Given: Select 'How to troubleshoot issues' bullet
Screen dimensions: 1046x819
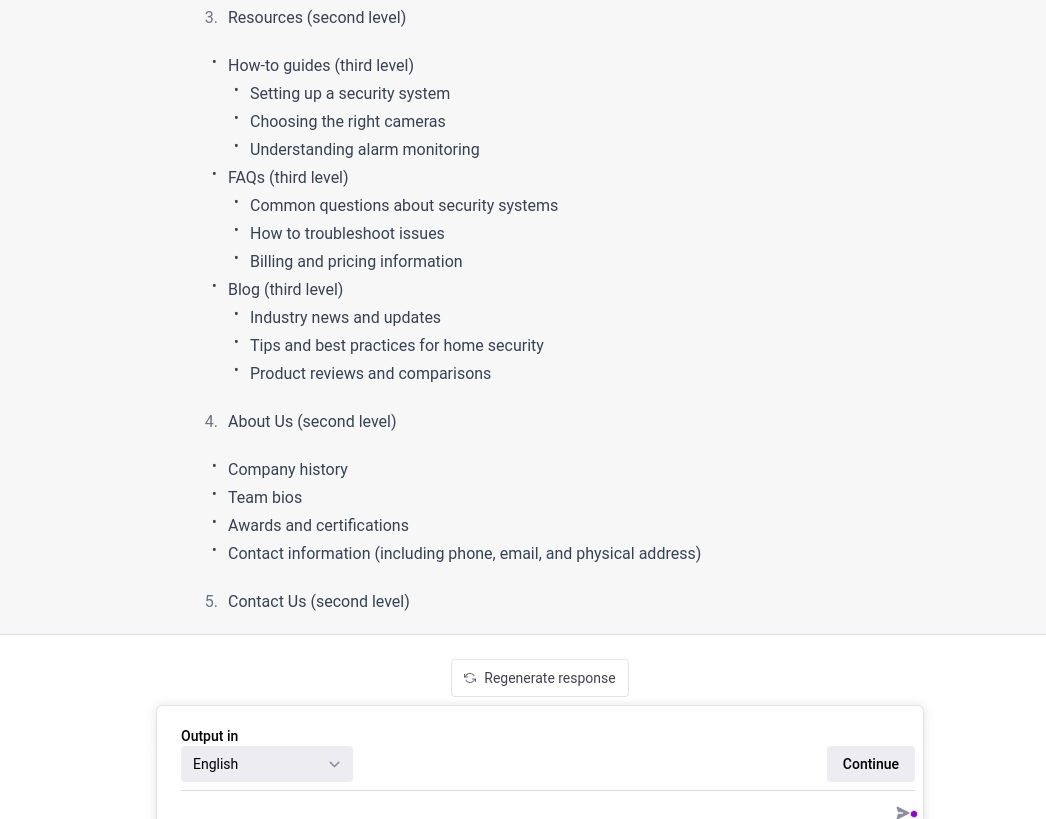Looking at the screenshot, I should [346, 234].
